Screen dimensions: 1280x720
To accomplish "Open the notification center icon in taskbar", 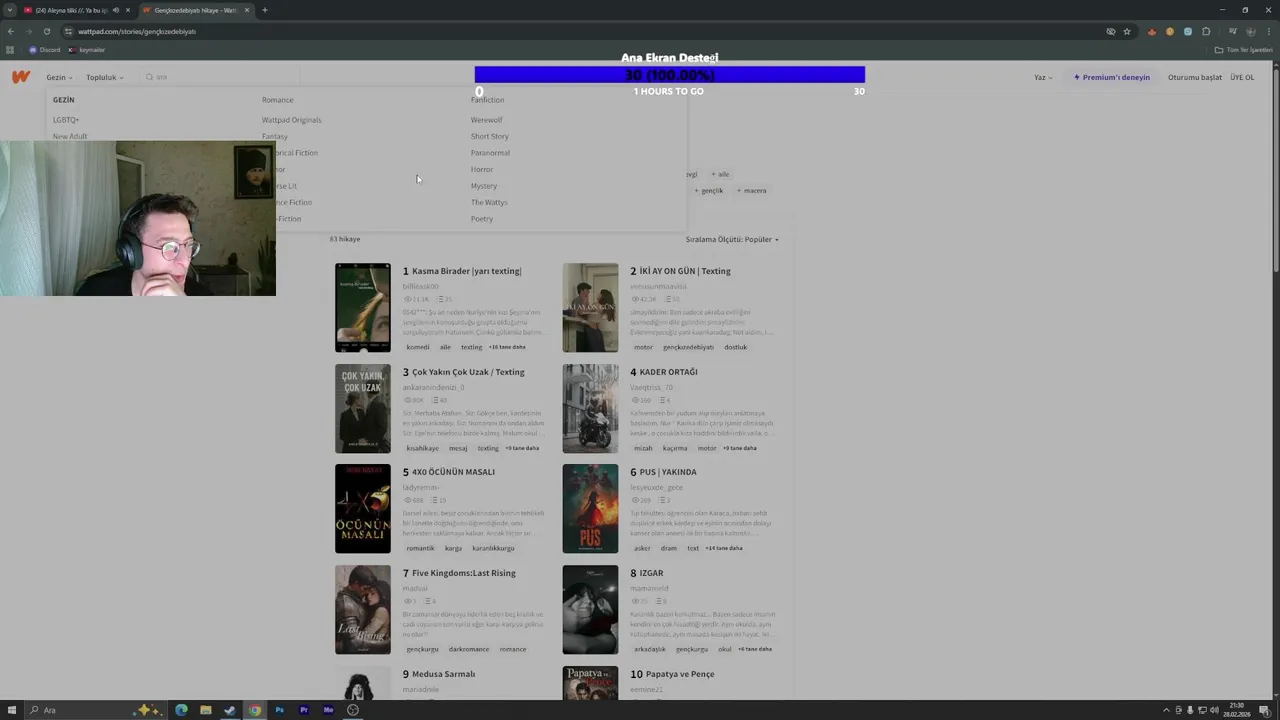I will (x=1264, y=710).
